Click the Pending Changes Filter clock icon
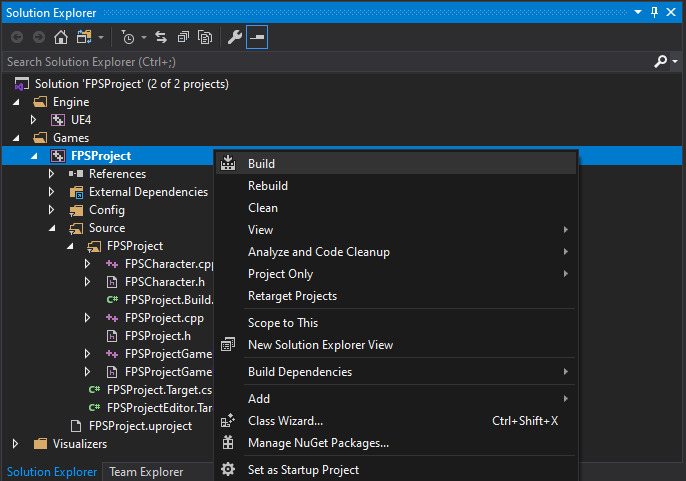The image size is (686, 481). [x=128, y=38]
